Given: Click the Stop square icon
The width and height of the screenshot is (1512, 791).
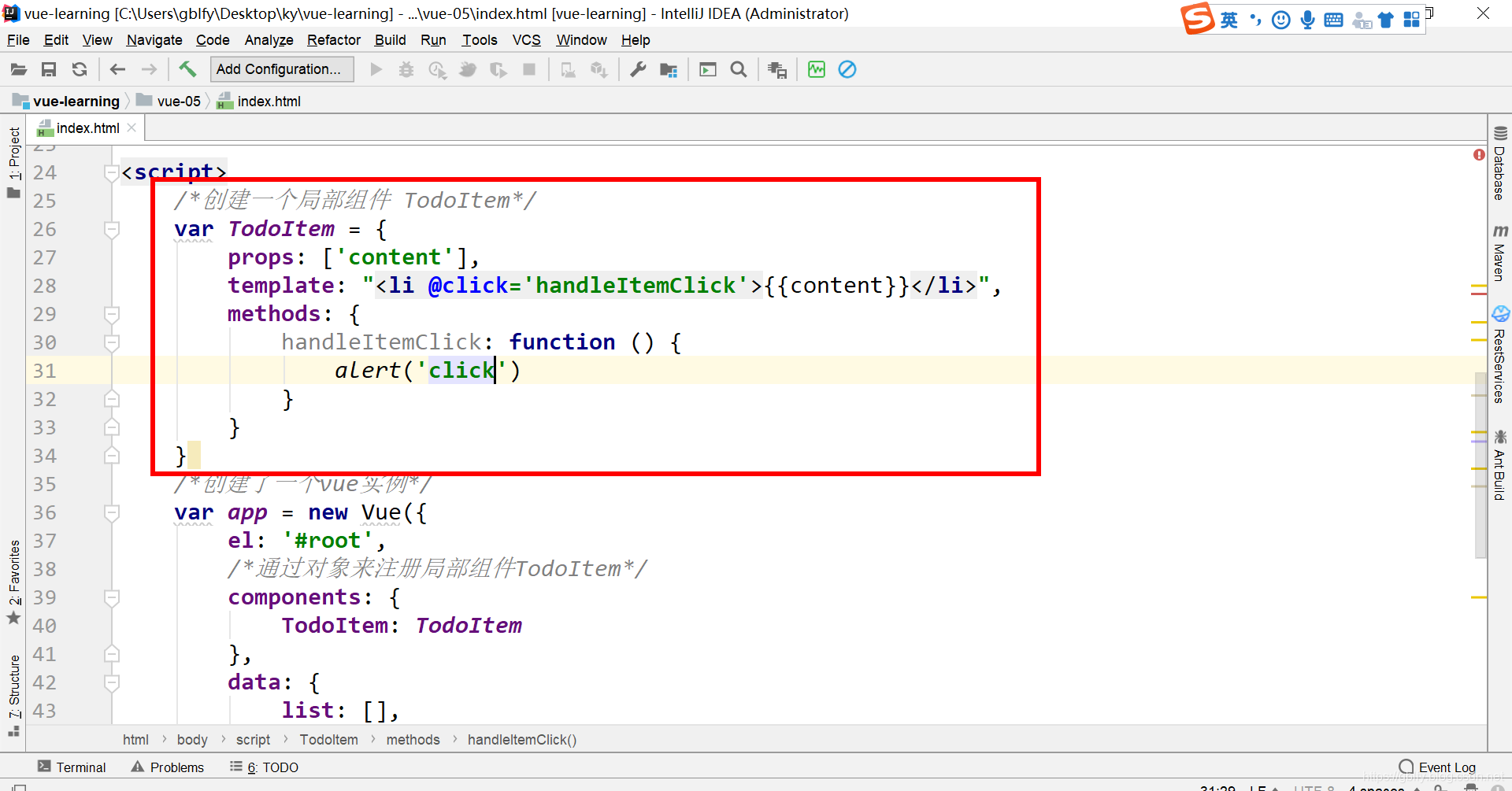Looking at the screenshot, I should [x=529, y=69].
